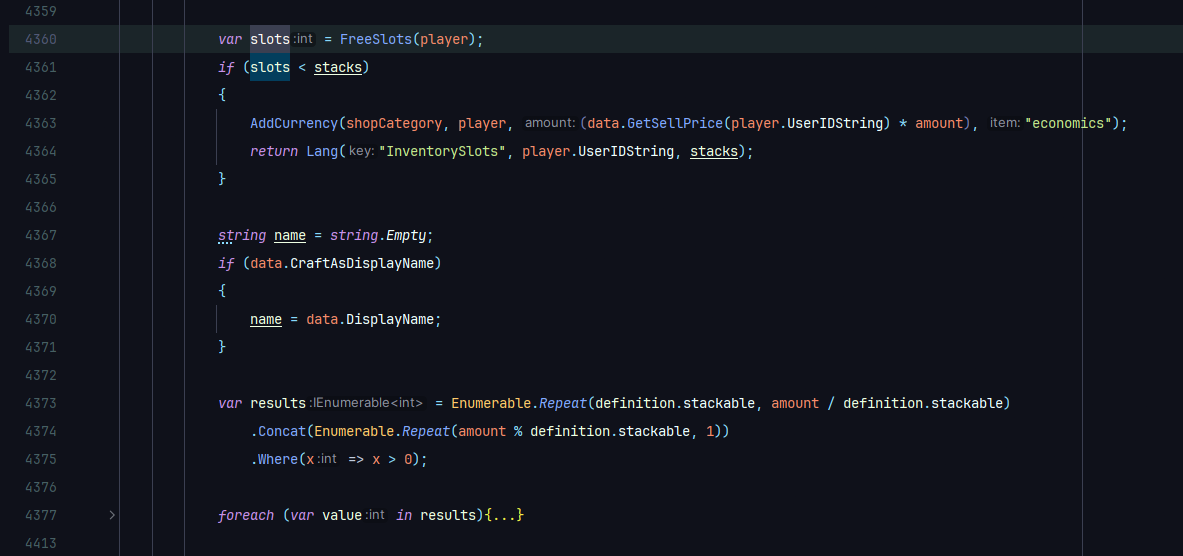Click the amount: parameter inlay hint

pos(550,123)
